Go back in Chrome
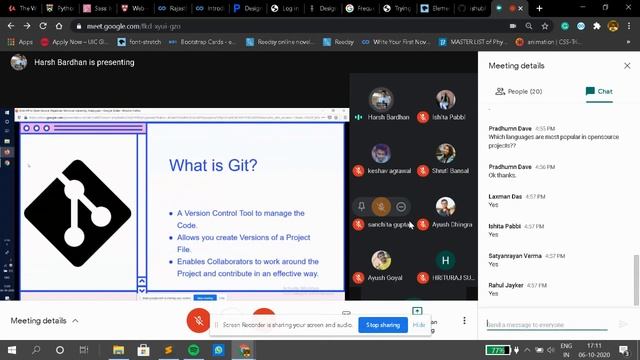Viewport: 640px width, 360px height. coord(11,26)
